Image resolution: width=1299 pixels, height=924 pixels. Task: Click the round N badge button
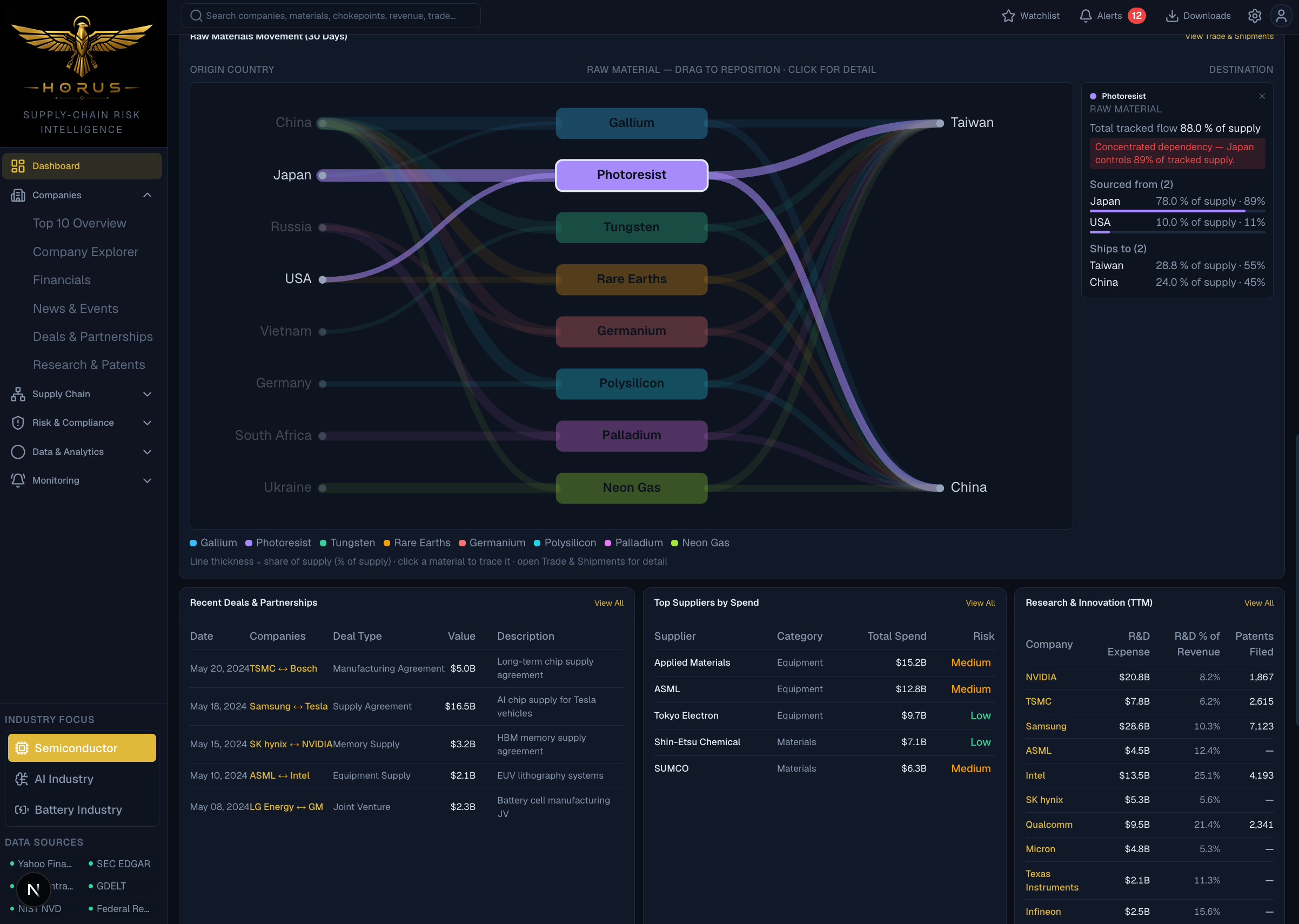34,889
